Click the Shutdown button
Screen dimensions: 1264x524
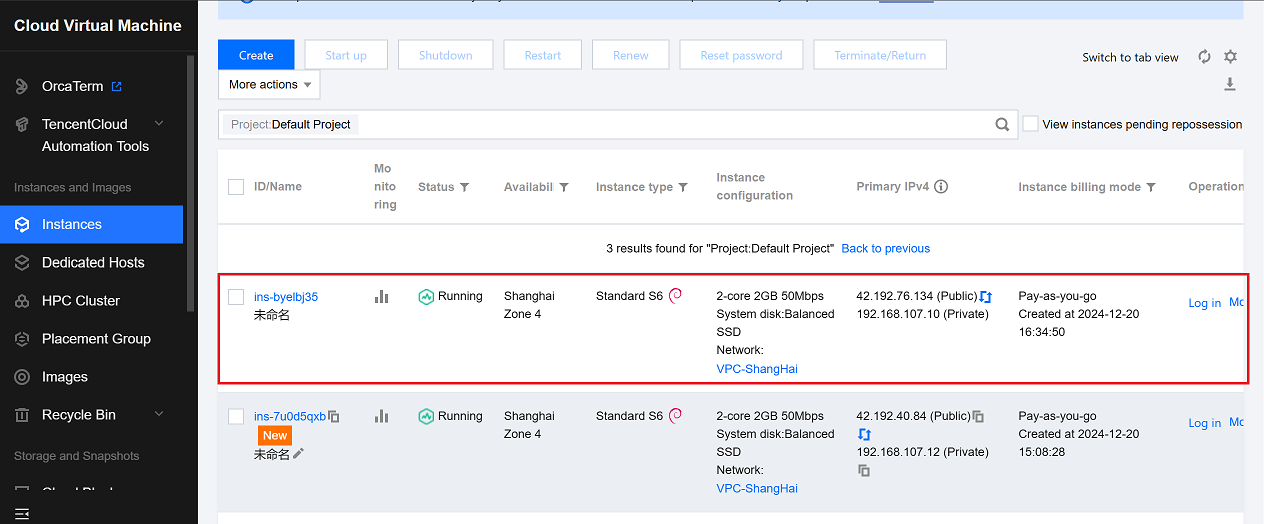click(x=446, y=55)
